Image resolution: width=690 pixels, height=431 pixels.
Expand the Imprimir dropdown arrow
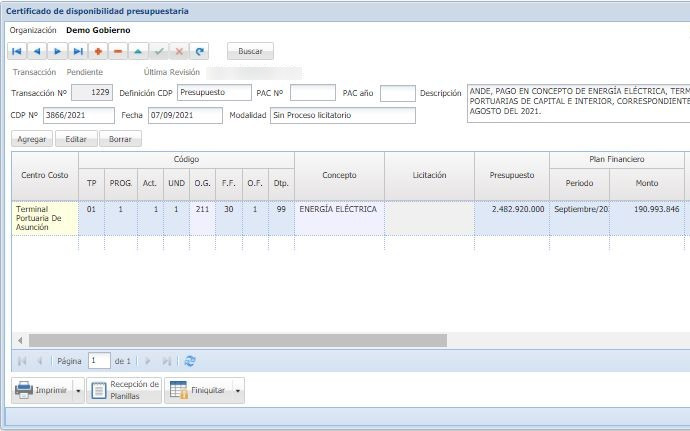click(78, 390)
